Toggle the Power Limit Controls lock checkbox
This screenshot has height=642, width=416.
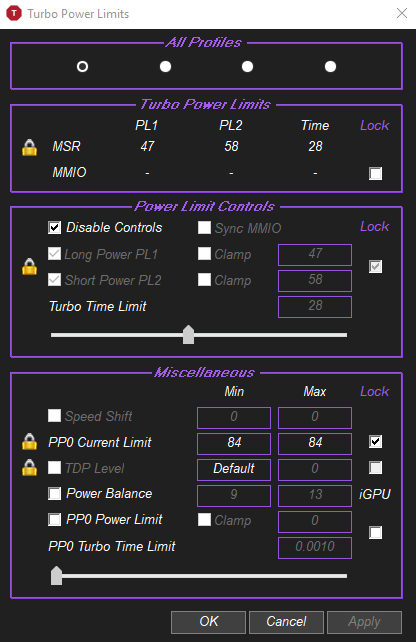tap(375, 267)
